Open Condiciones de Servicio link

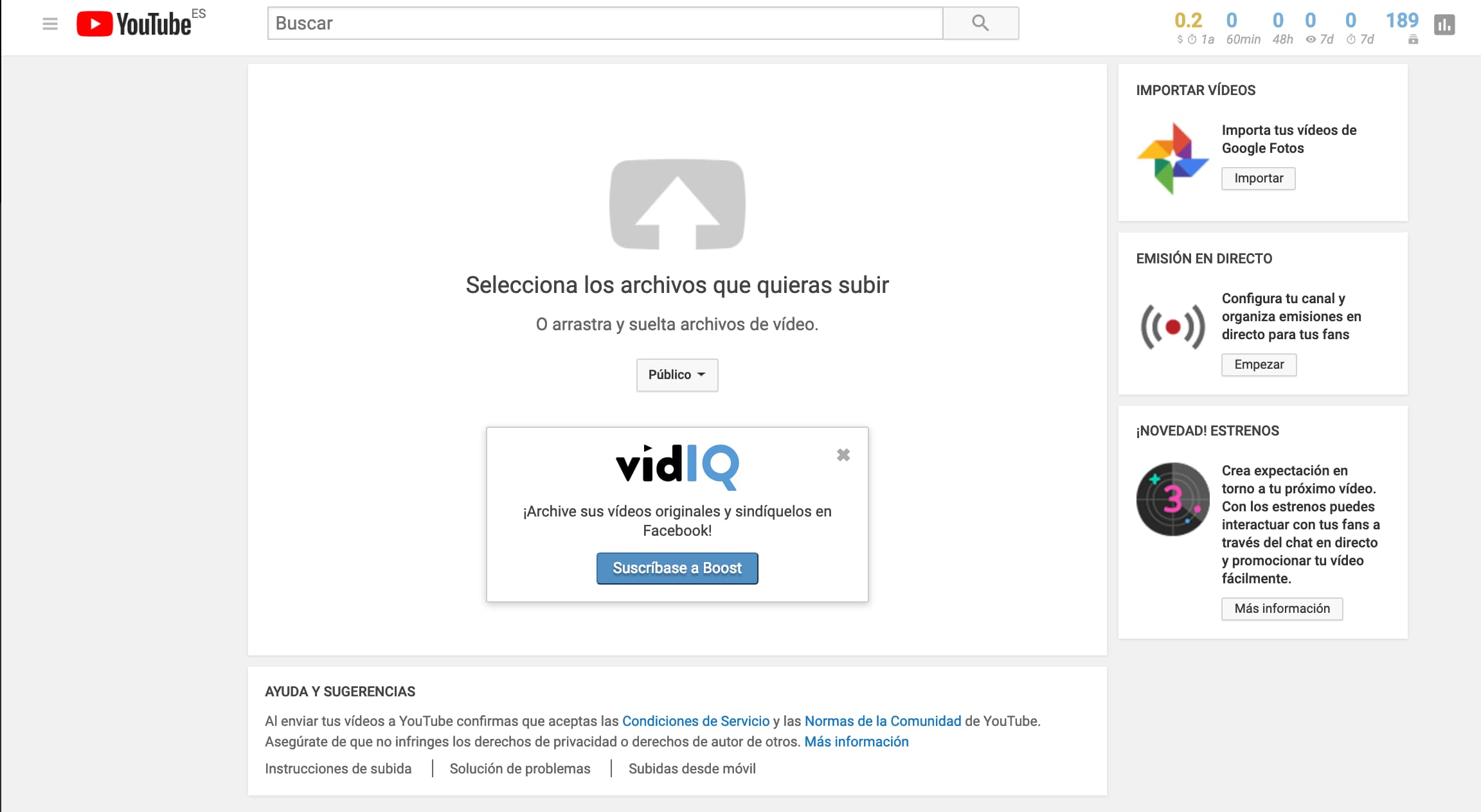point(696,721)
